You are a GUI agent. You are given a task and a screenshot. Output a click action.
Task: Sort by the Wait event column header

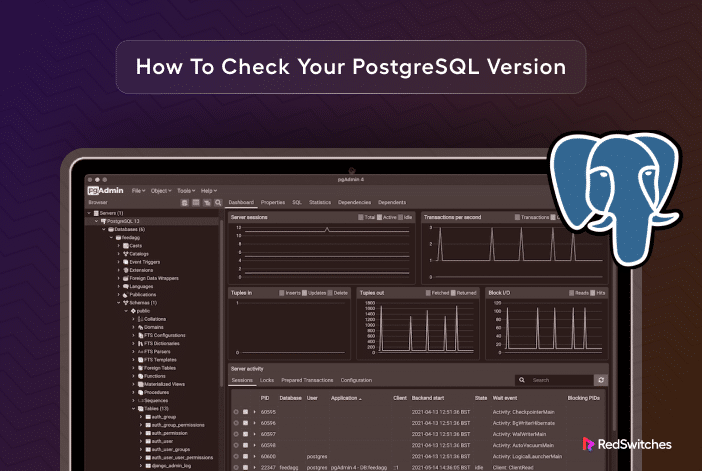[x=505, y=398]
